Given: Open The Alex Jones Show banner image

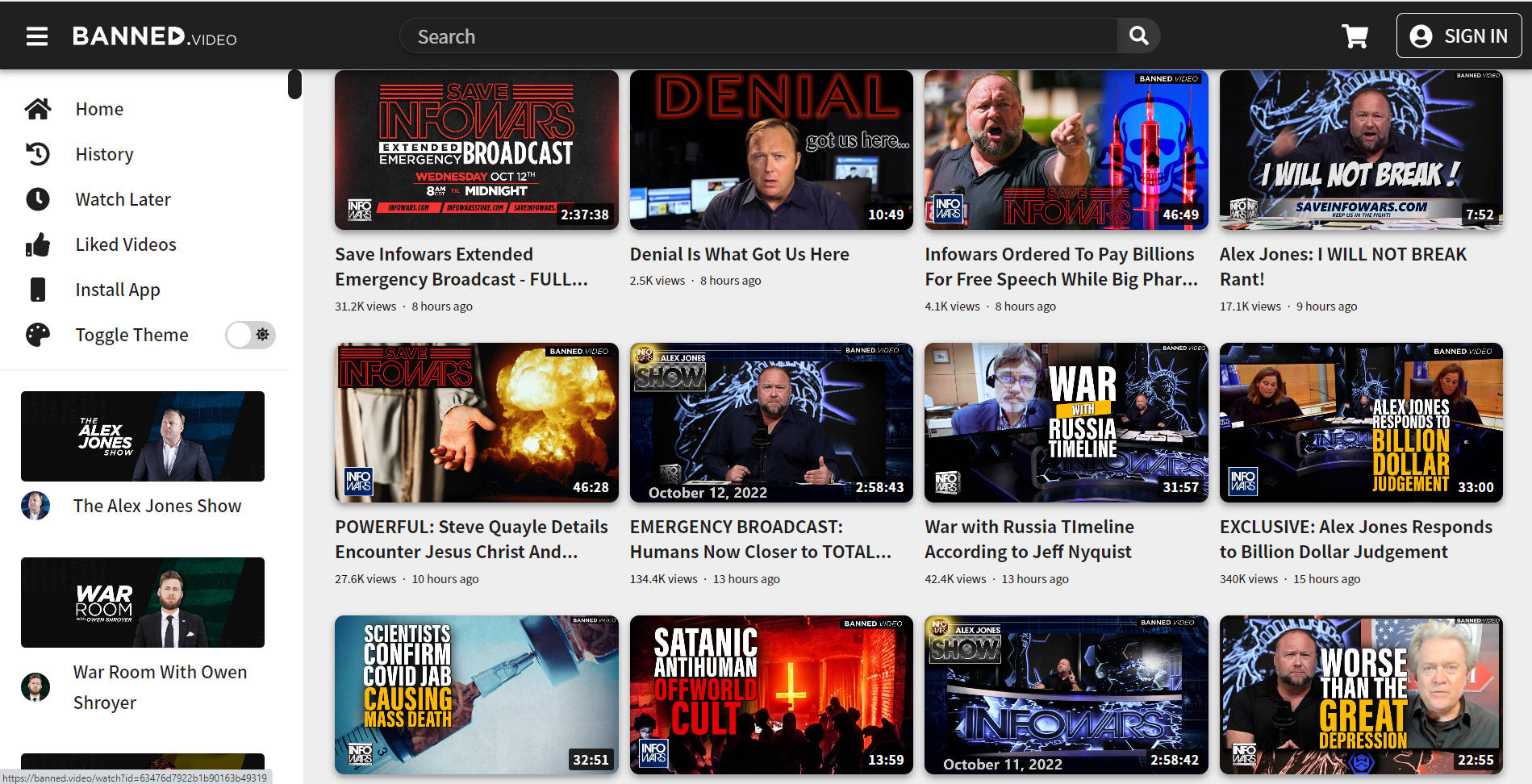Looking at the screenshot, I should click(x=143, y=436).
